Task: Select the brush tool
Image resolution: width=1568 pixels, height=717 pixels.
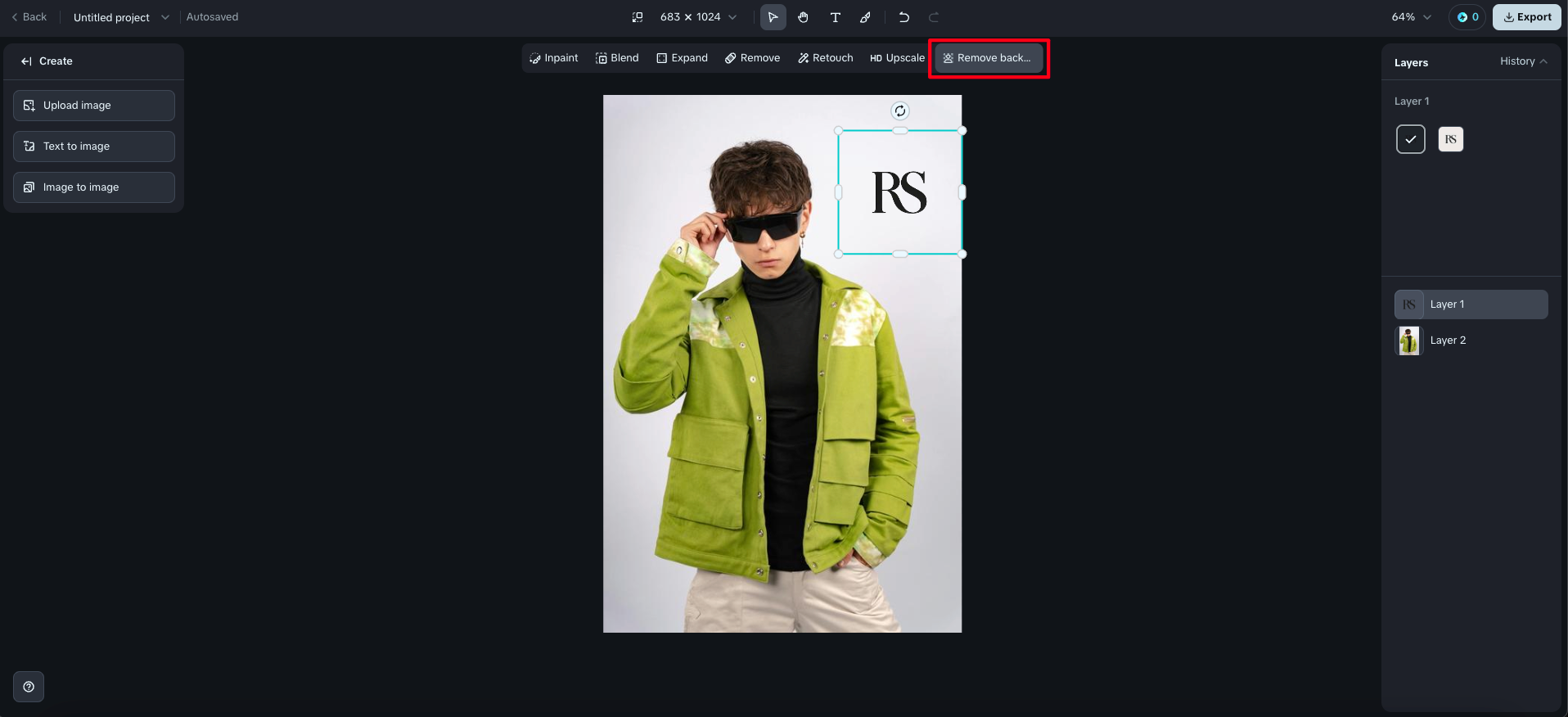Action: (865, 17)
